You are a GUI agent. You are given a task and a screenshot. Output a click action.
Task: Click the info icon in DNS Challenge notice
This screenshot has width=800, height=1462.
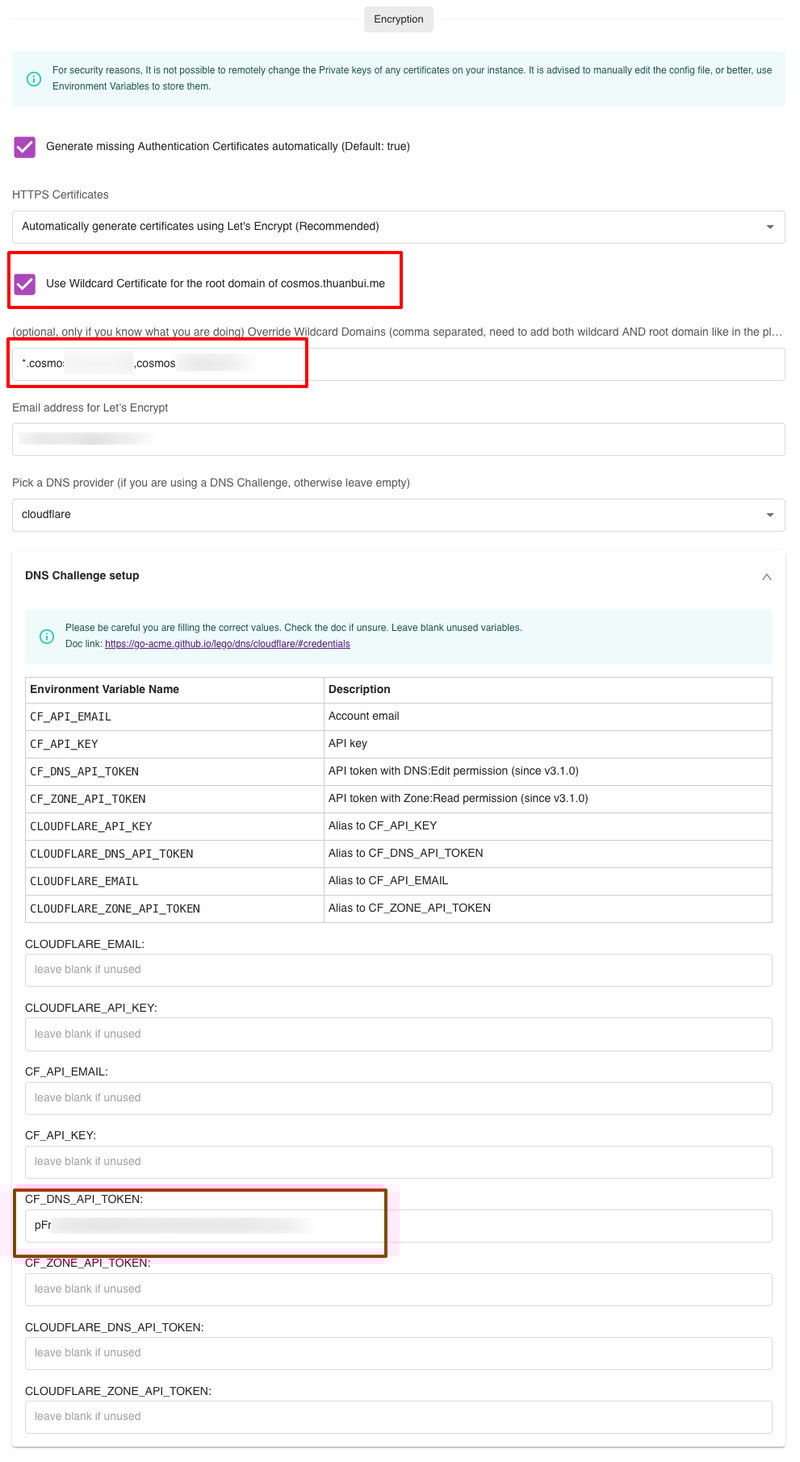[46, 636]
